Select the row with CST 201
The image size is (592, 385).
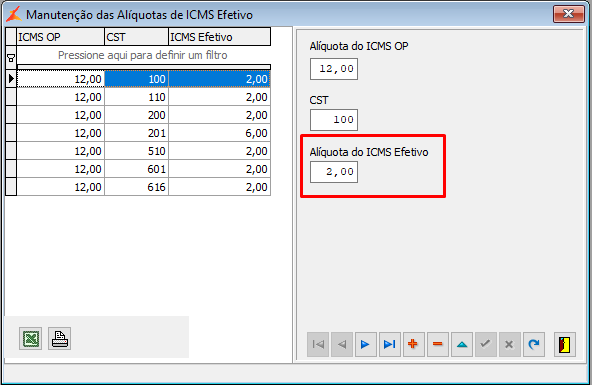143,133
